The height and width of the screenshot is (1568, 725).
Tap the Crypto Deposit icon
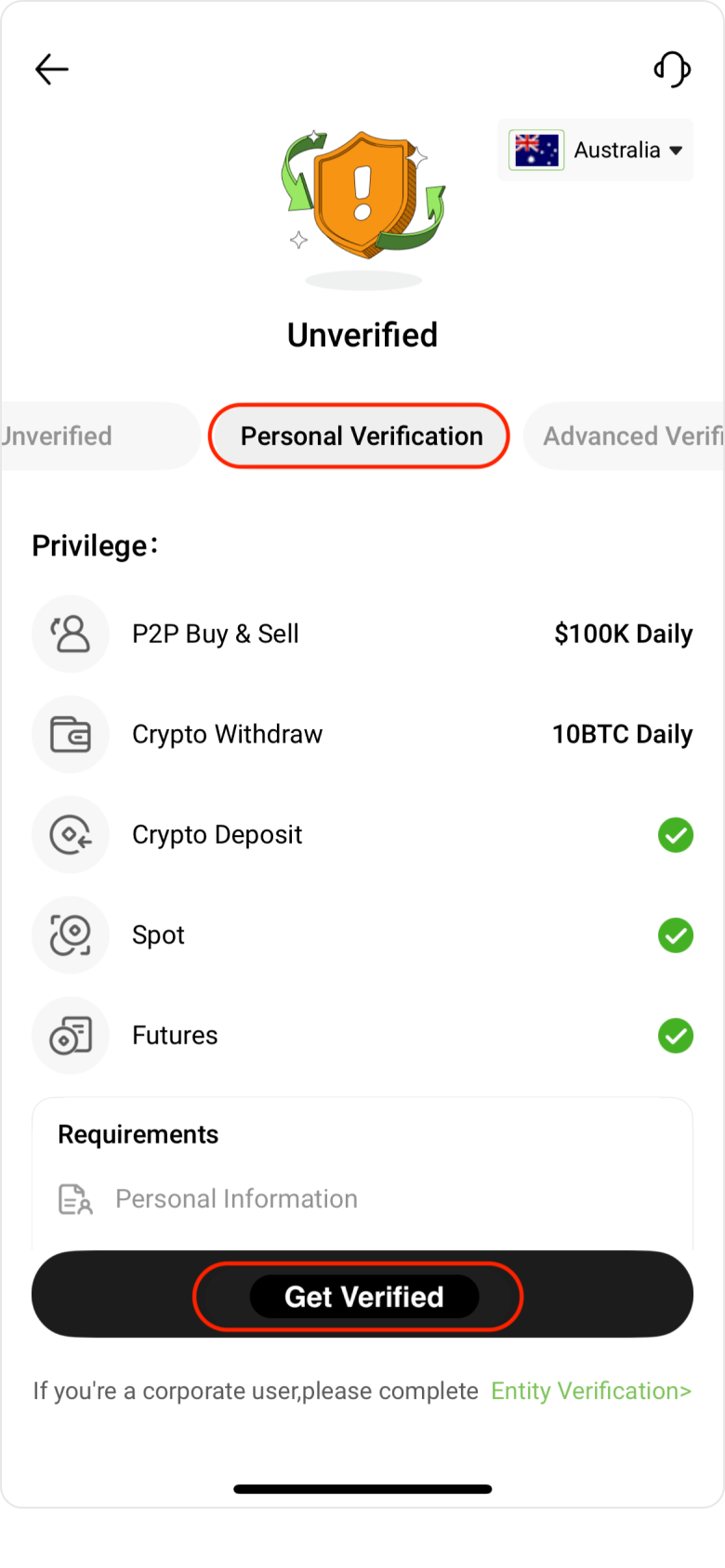tap(71, 834)
